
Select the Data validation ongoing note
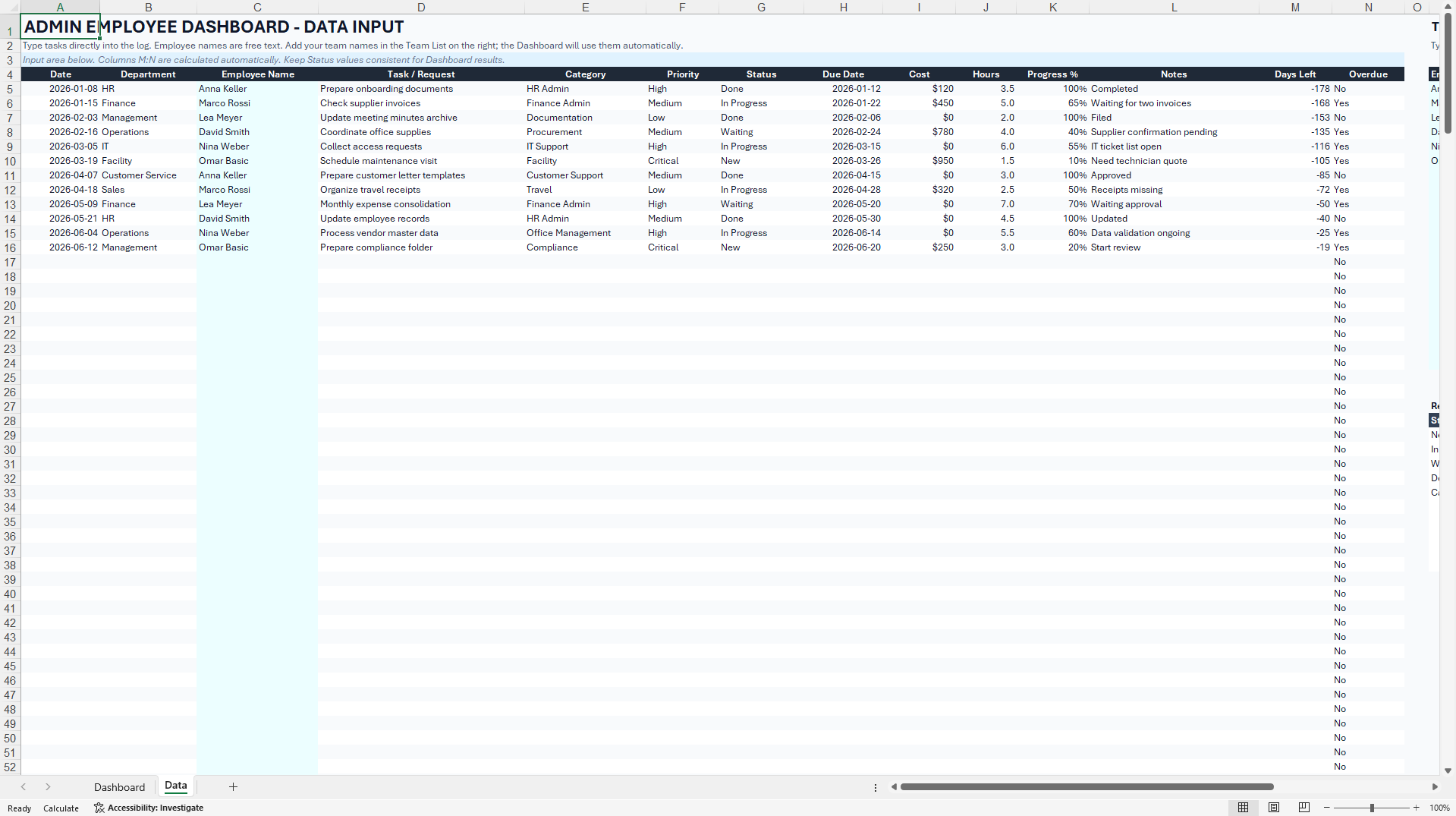click(1174, 233)
